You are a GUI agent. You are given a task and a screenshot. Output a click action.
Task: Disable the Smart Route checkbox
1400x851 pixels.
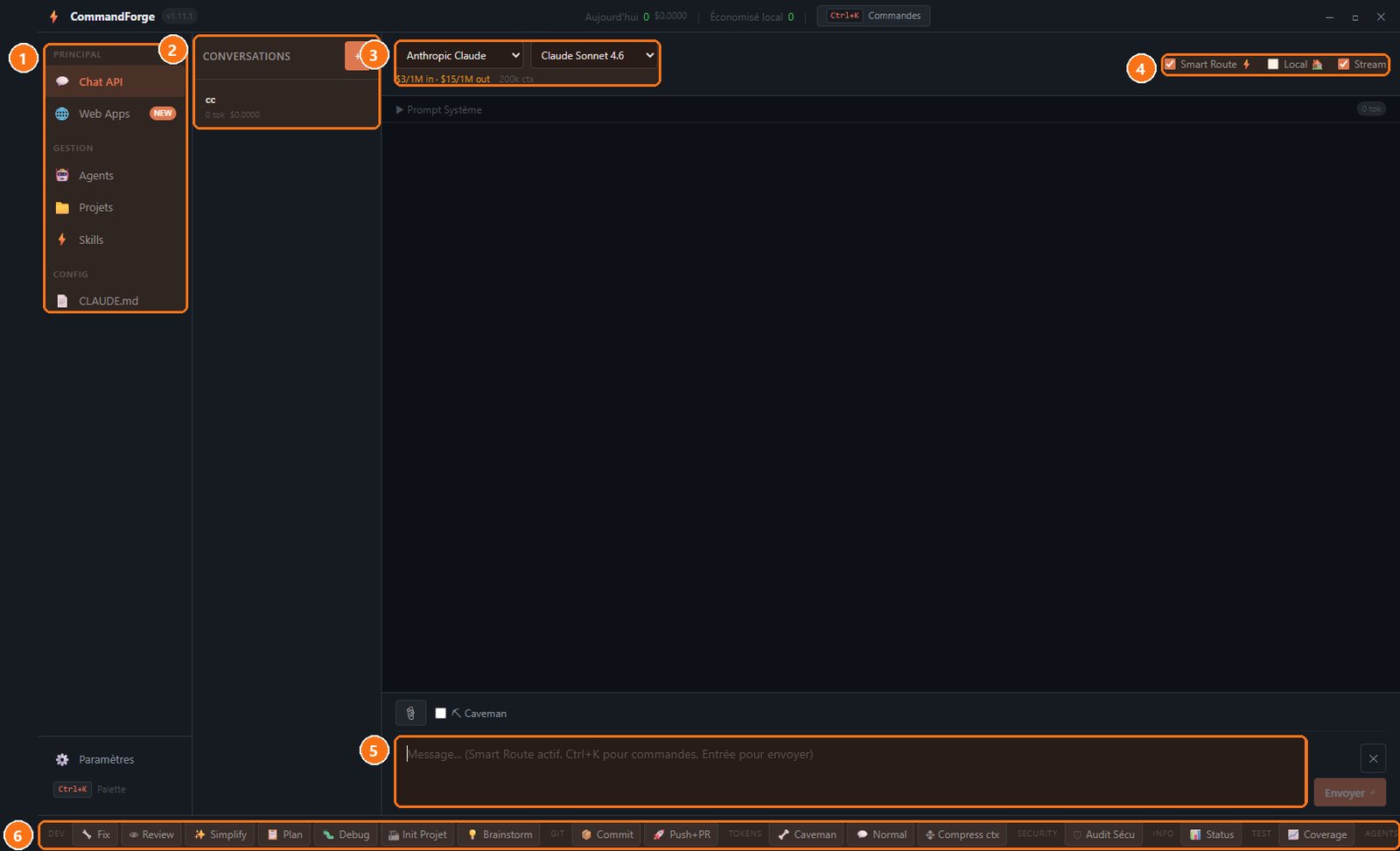tap(1170, 64)
